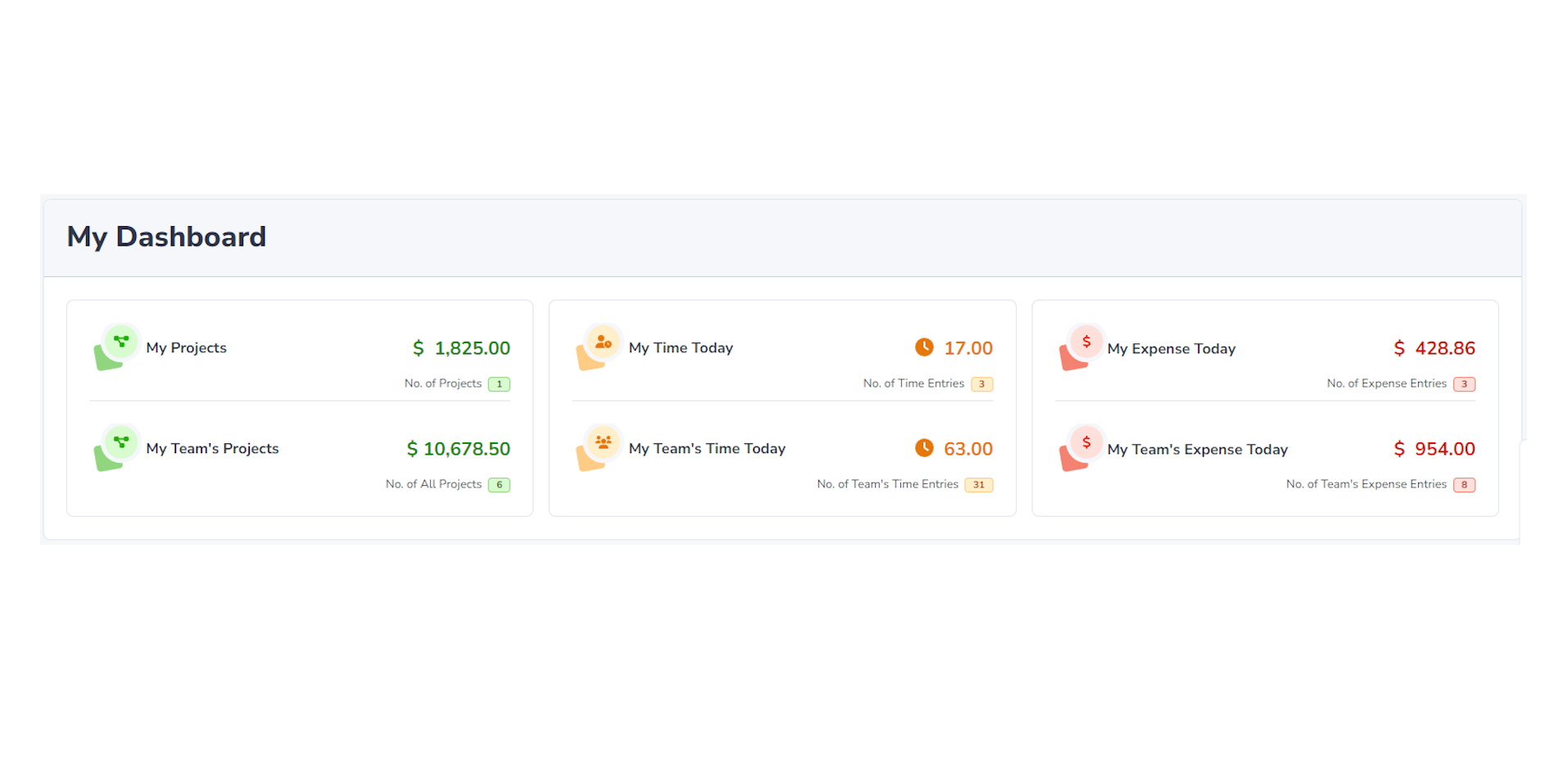
Task: Click the My Team's Projects green icon
Action: (x=120, y=442)
